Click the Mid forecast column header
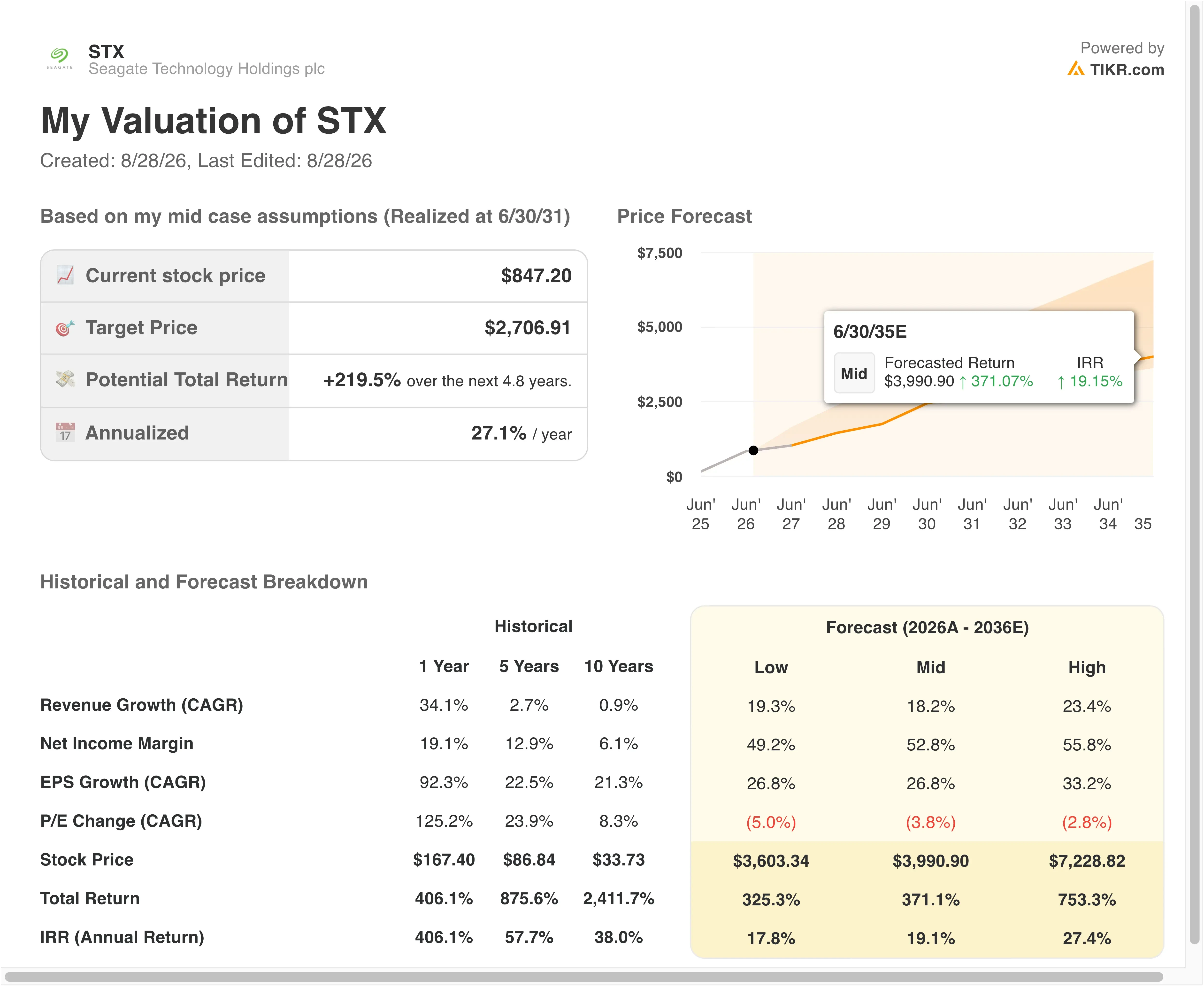 [931, 667]
